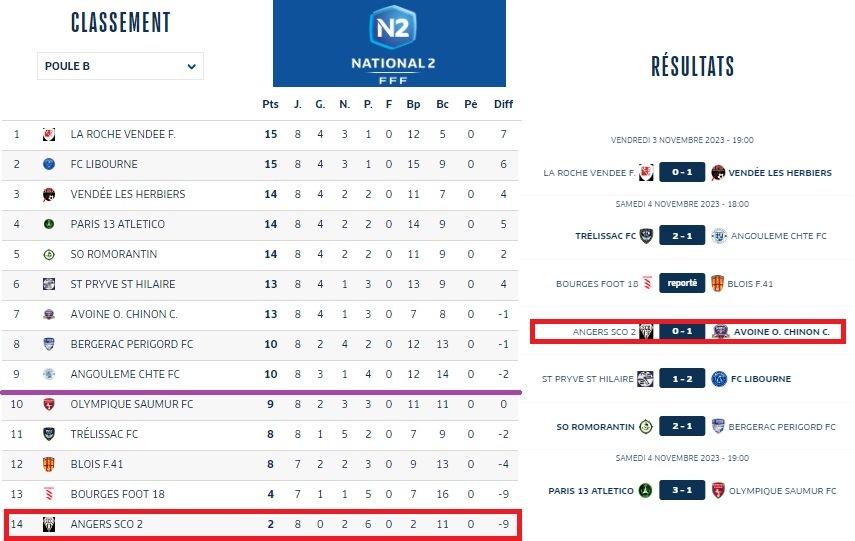
Task: Click the 0 - 1 score for La Roche match
Action: pos(682,173)
